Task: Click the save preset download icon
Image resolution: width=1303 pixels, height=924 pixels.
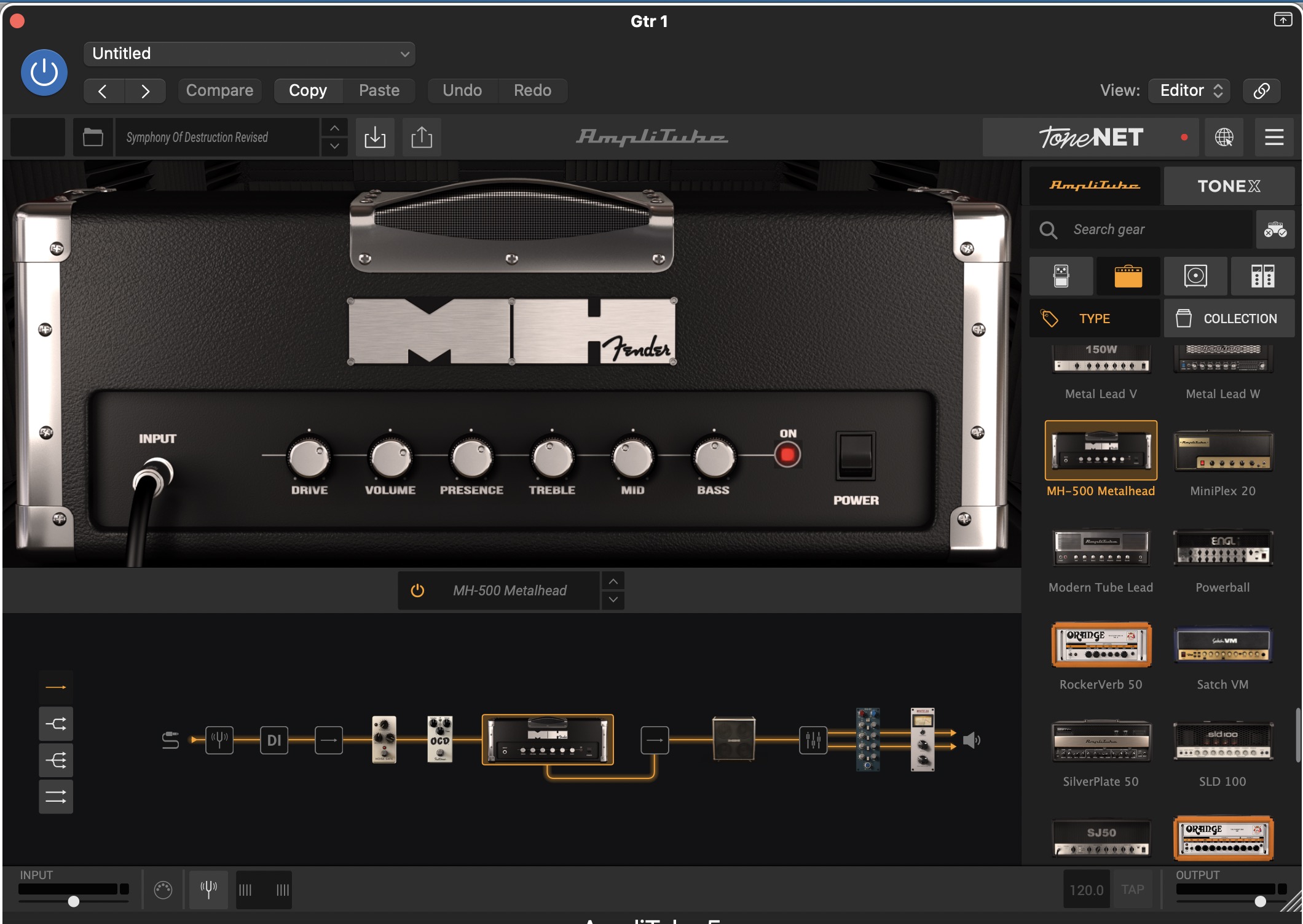Action: 375,137
